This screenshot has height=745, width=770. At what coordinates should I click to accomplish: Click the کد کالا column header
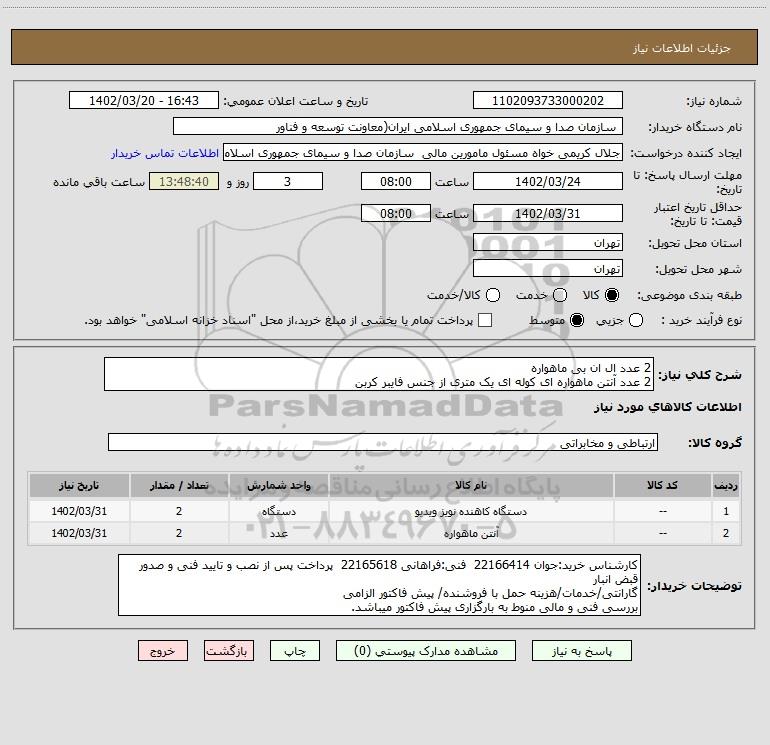(x=662, y=485)
